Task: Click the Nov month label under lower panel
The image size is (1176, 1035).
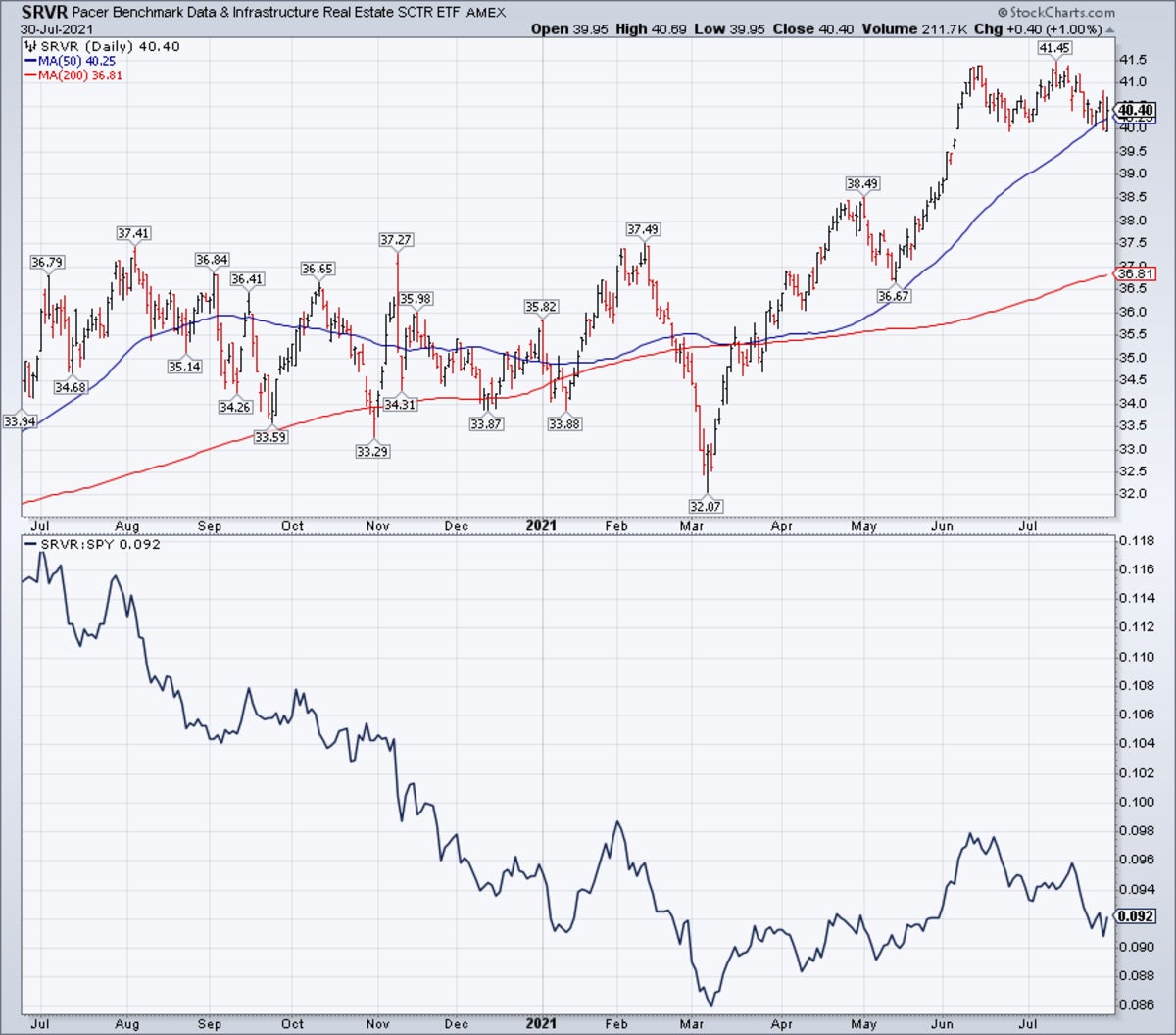Action: coord(378,1024)
